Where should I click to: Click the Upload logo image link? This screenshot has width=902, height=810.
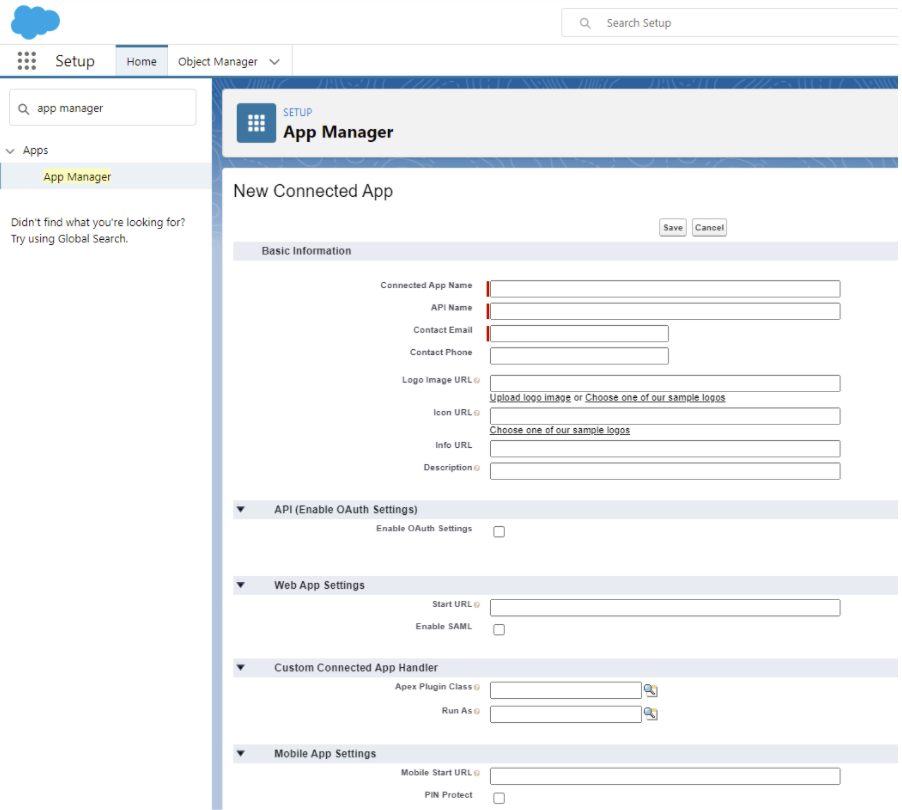tap(530, 398)
